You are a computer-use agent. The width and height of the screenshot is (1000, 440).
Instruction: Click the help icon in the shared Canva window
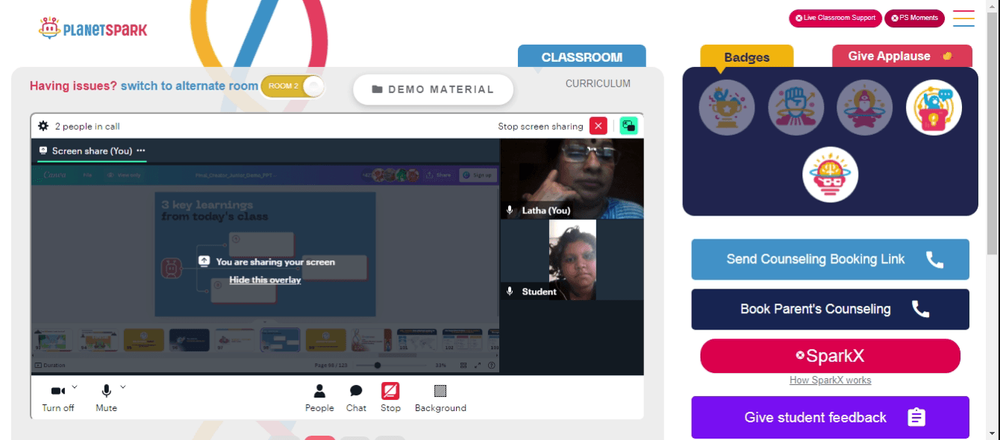point(491,365)
